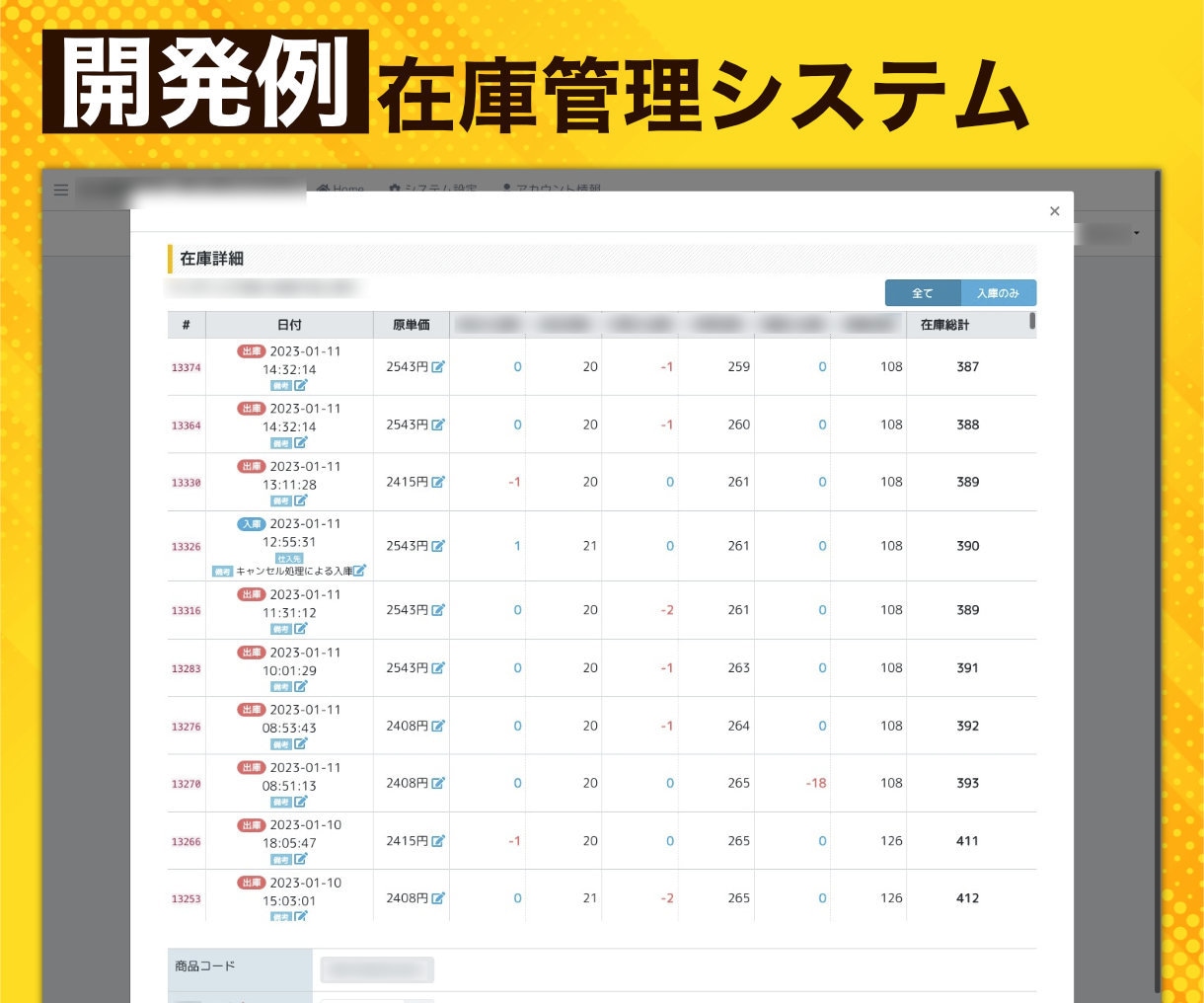This screenshot has height=1003, width=1204.
Task: Edit the 備考 note for row 13283
Action: 301,686
